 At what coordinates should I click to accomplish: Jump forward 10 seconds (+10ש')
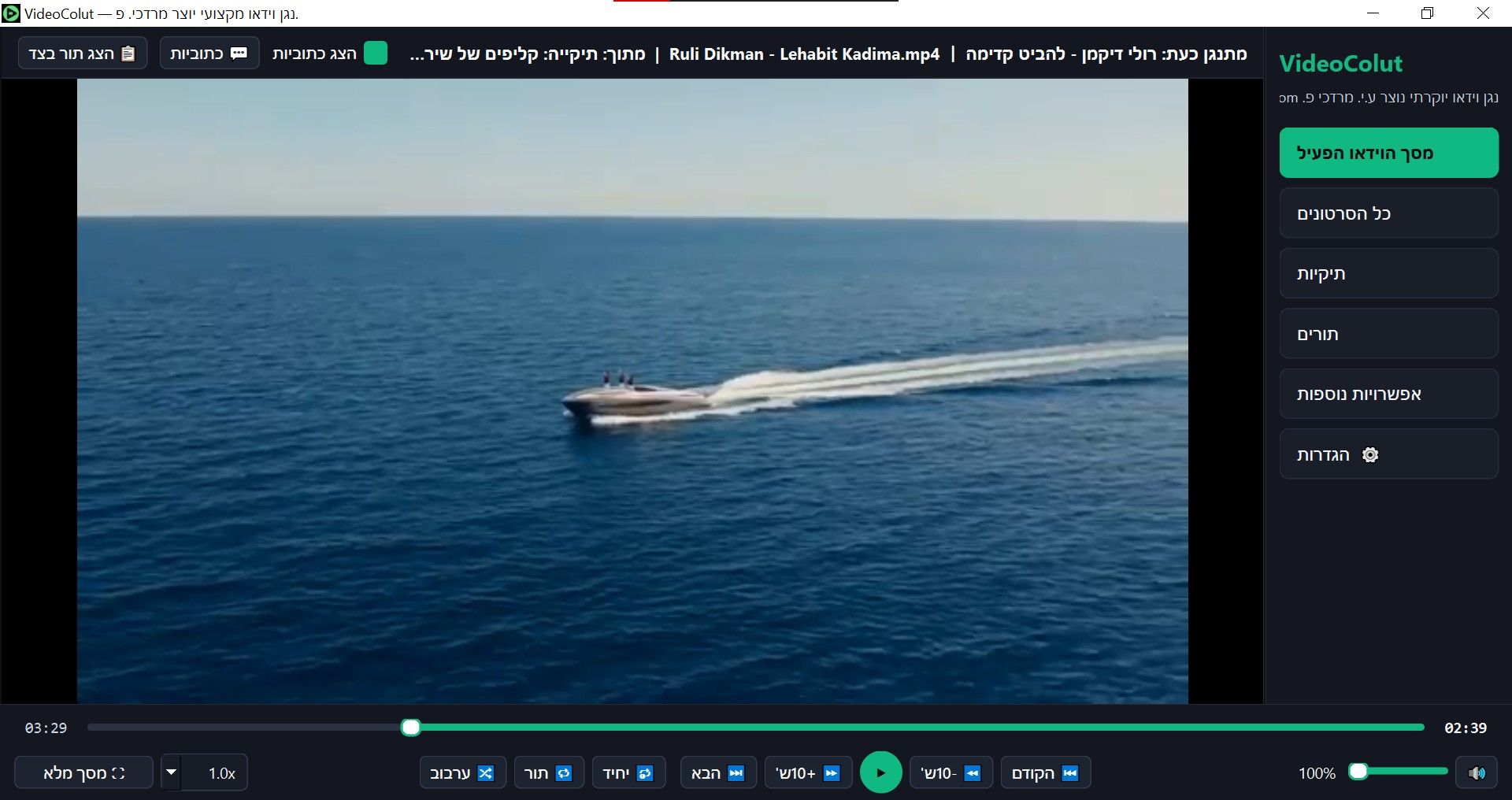(808, 772)
